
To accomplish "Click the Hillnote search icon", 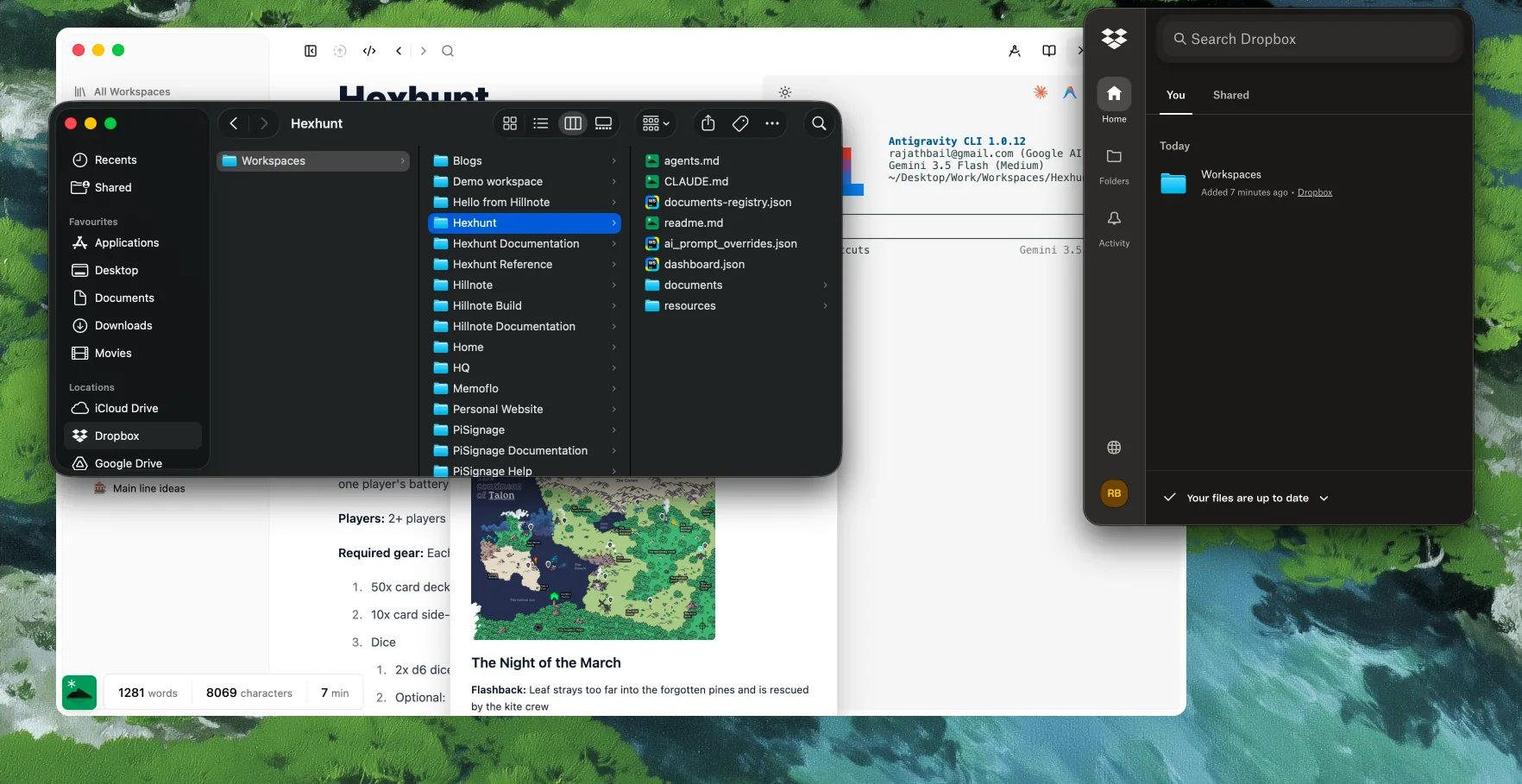I will click(448, 51).
